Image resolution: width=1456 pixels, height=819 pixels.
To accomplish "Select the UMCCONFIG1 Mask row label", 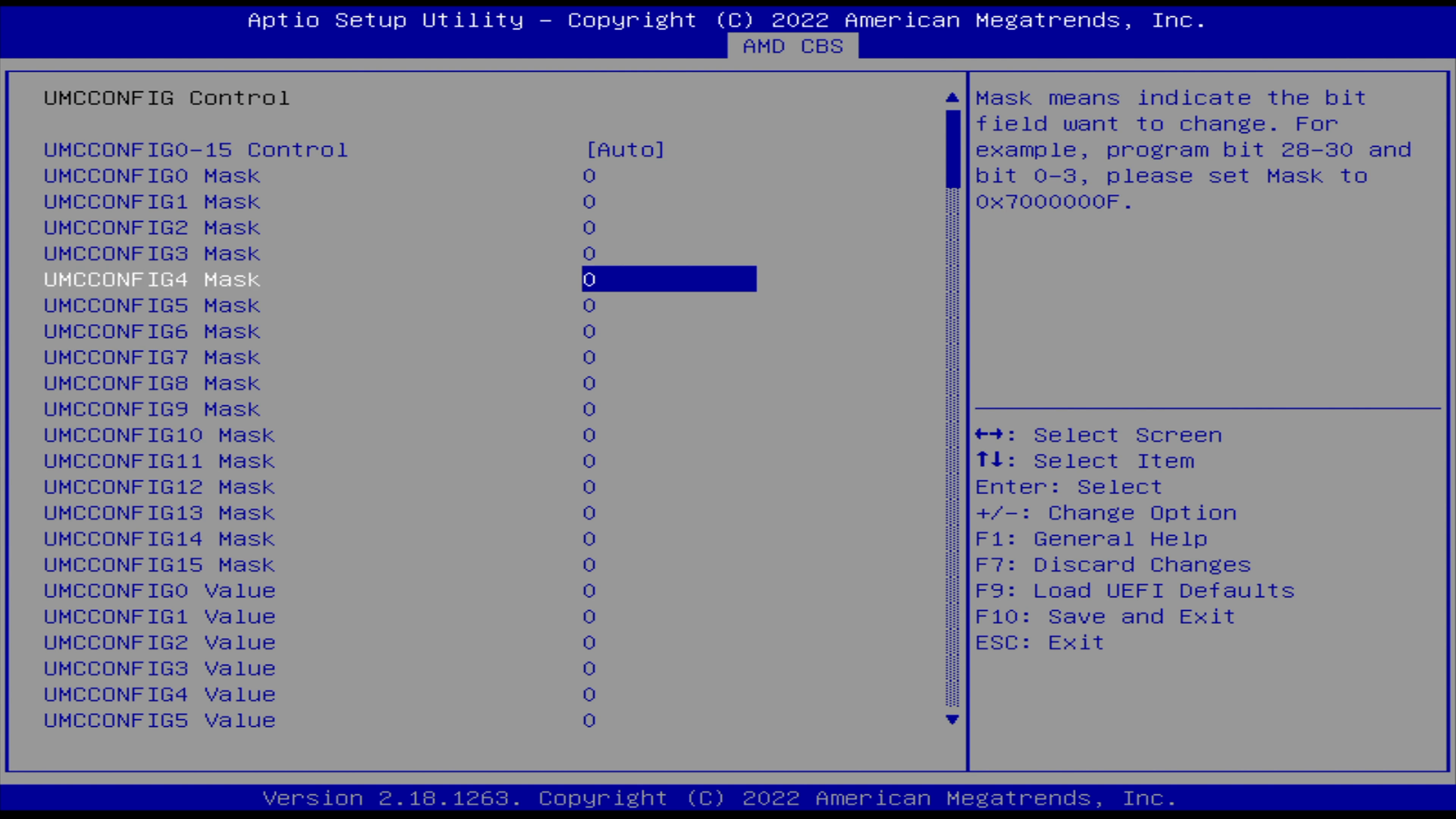I will pyautogui.click(x=152, y=202).
